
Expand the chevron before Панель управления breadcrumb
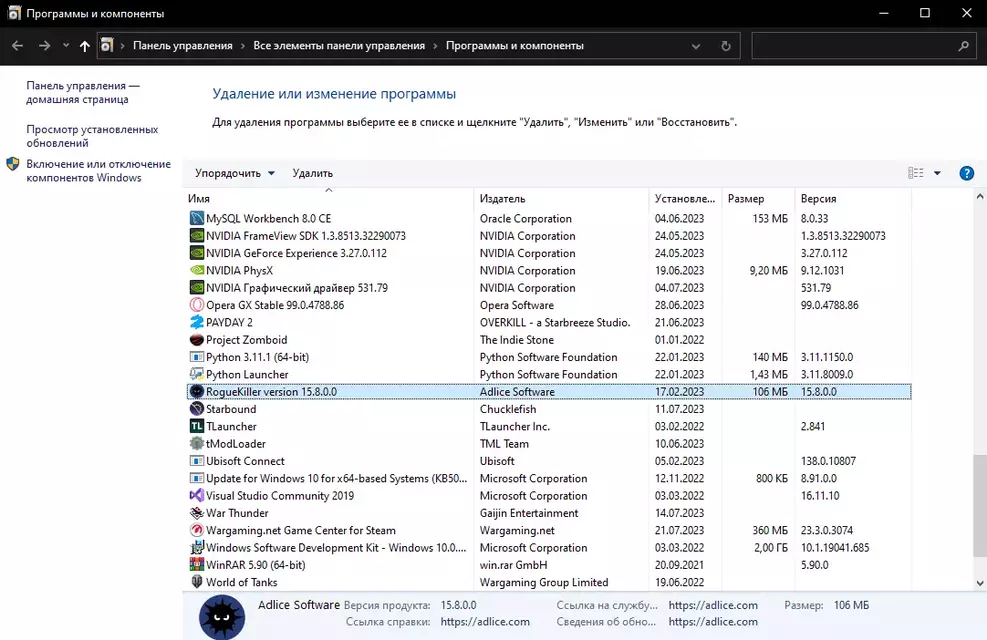click(x=123, y=46)
